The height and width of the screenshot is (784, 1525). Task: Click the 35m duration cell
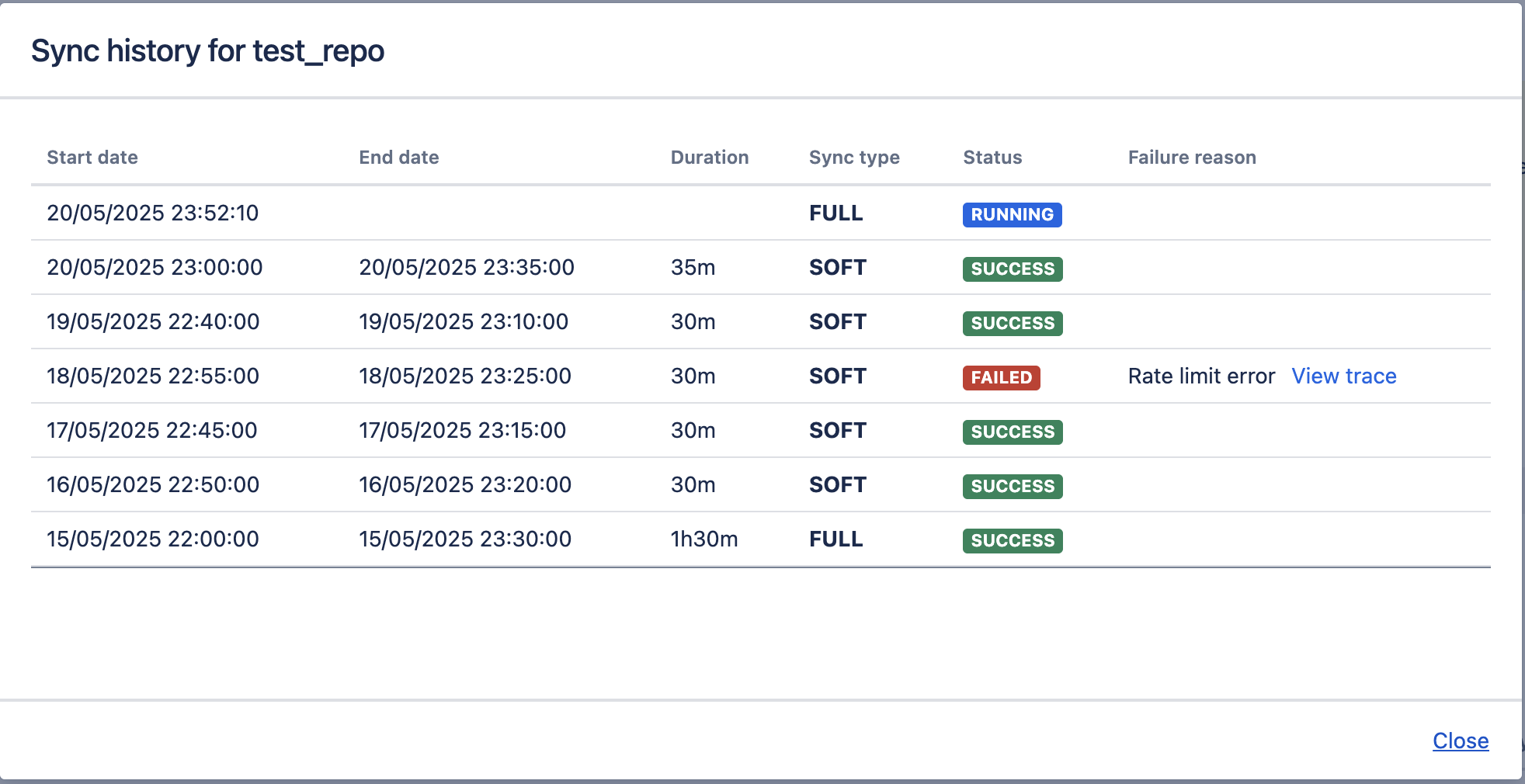[x=693, y=268]
